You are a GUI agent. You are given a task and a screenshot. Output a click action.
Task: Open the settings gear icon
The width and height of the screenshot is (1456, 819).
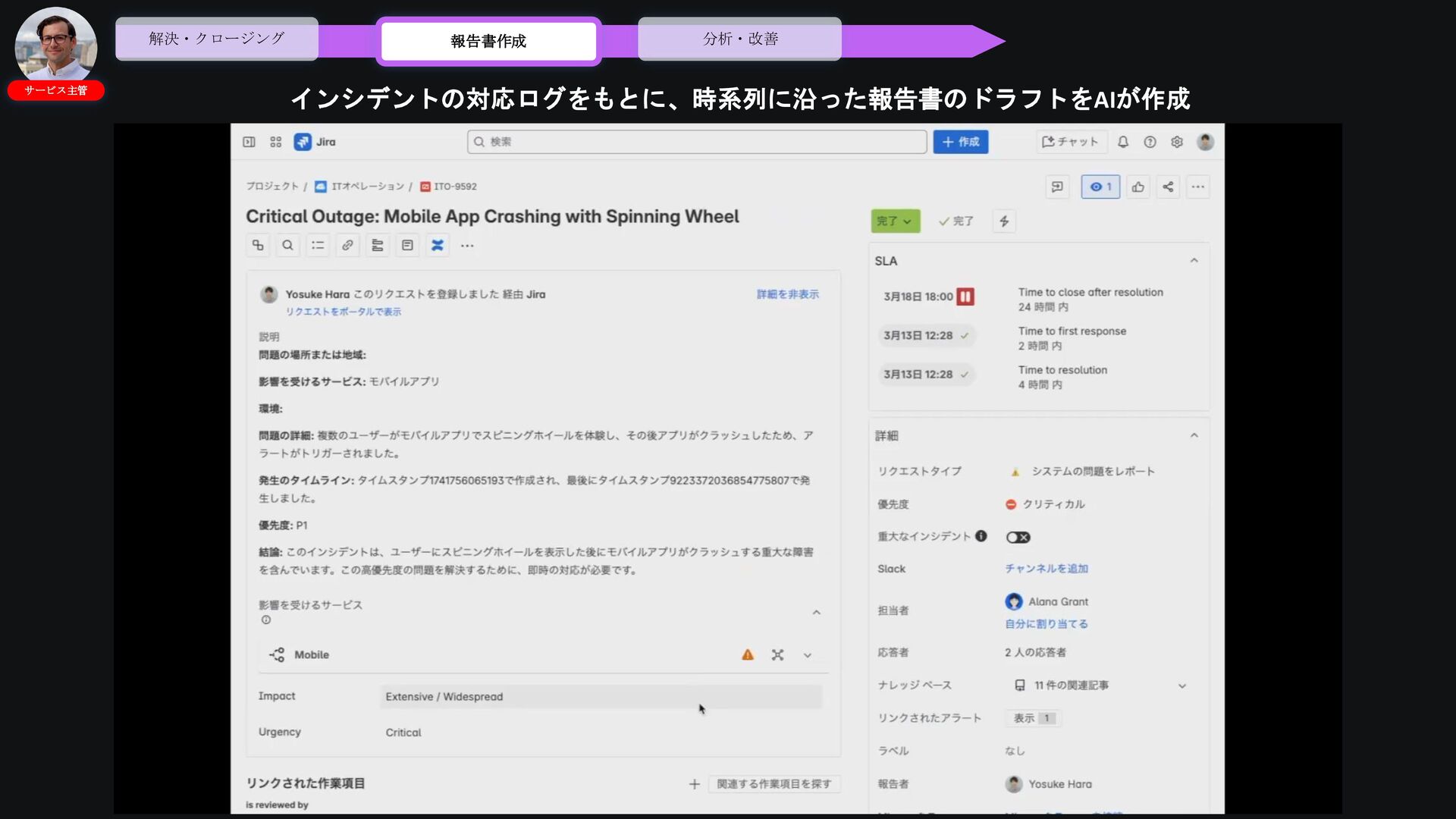[x=1177, y=142]
